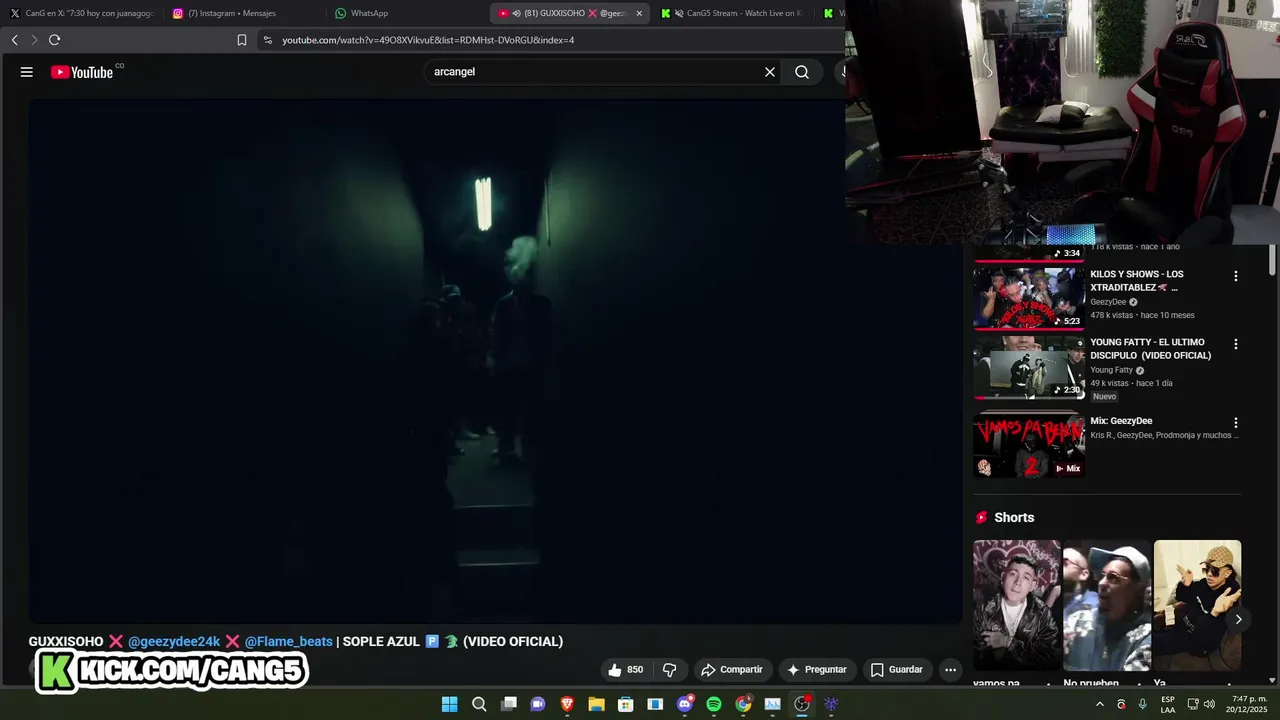This screenshot has height=720, width=1280.
Task: Open the Mix: GeezyDee playlist title
Action: pos(1121,421)
